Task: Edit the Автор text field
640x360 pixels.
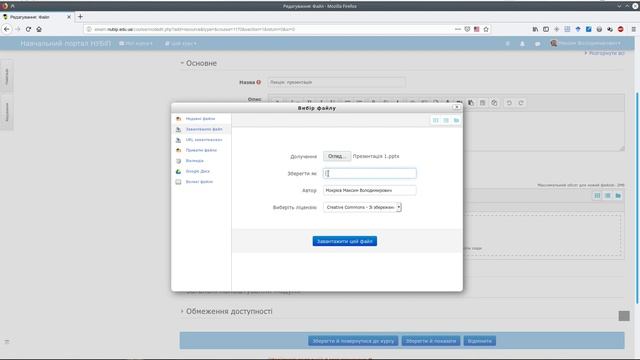Action: tap(369, 190)
